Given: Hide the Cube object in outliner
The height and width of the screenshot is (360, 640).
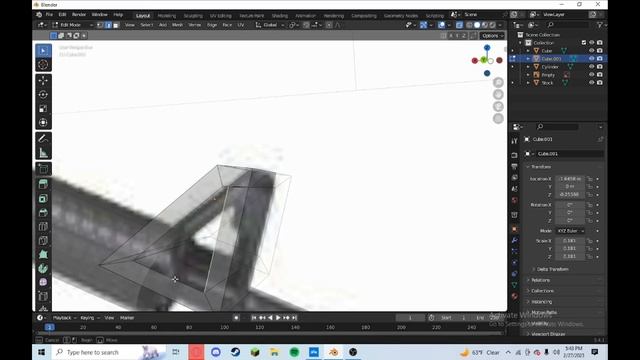Looking at the screenshot, I should click(591, 51).
